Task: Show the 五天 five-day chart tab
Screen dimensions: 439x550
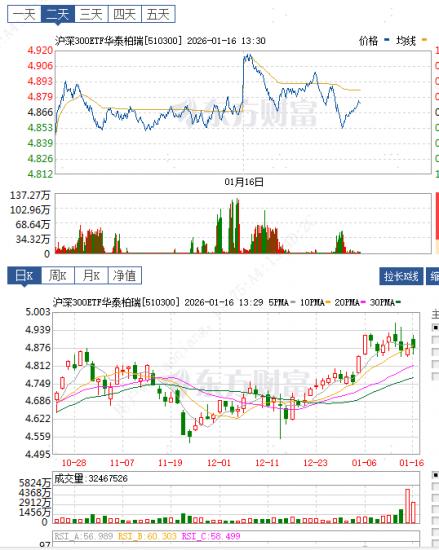Action: [x=158, y=14]
